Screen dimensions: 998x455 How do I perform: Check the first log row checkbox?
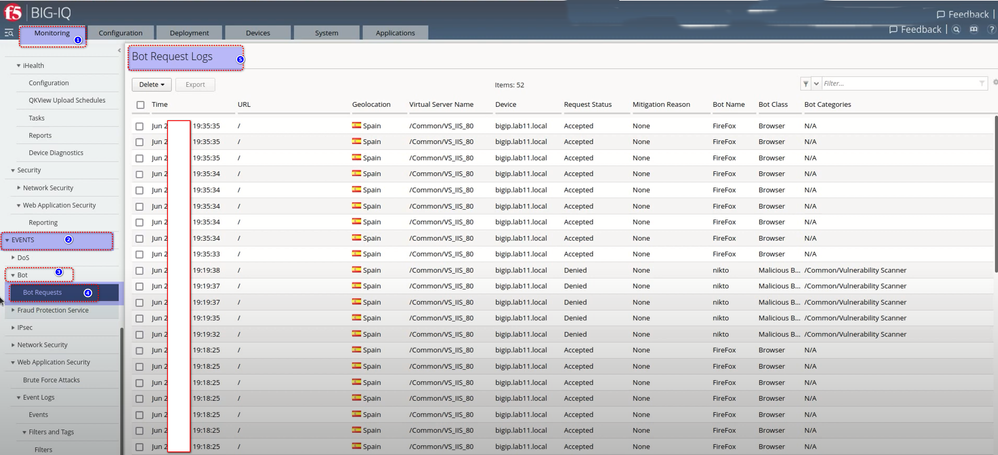[x=140, y=126]
